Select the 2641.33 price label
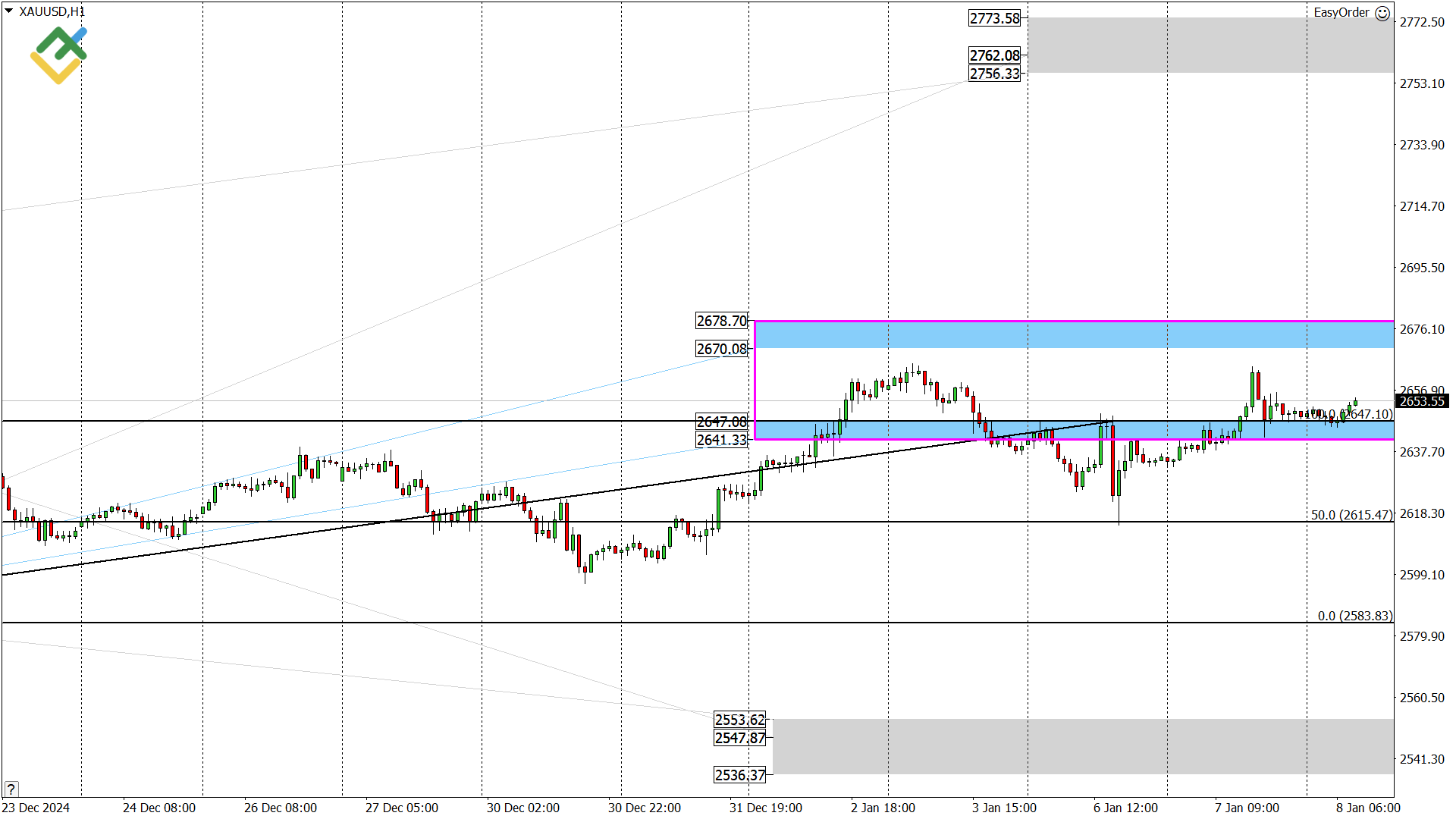 [x=721, y=440]
